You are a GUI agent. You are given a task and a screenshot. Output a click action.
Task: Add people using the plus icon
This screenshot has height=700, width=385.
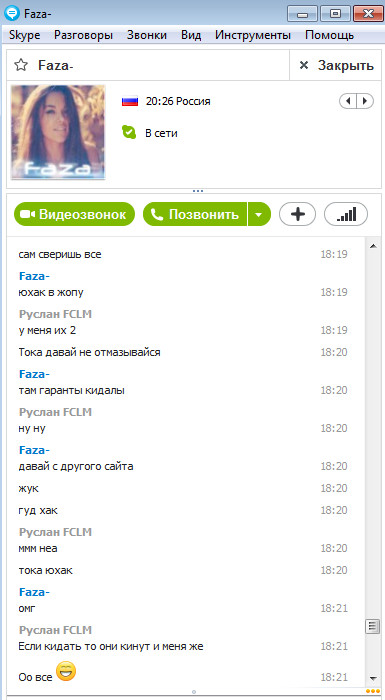click(297, 214)
